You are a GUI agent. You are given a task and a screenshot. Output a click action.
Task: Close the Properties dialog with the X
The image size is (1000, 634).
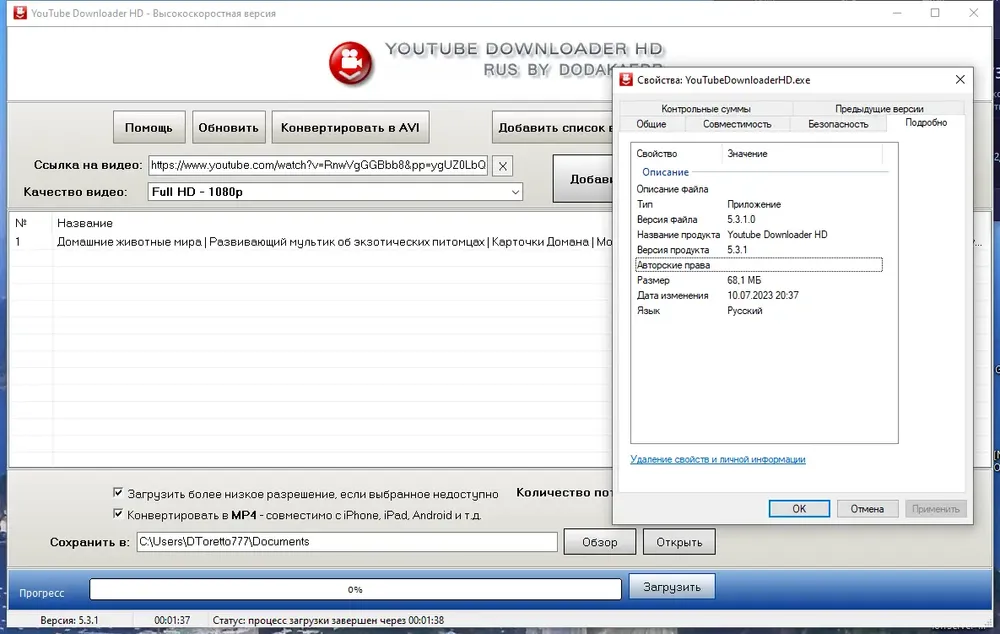point(960,80)
